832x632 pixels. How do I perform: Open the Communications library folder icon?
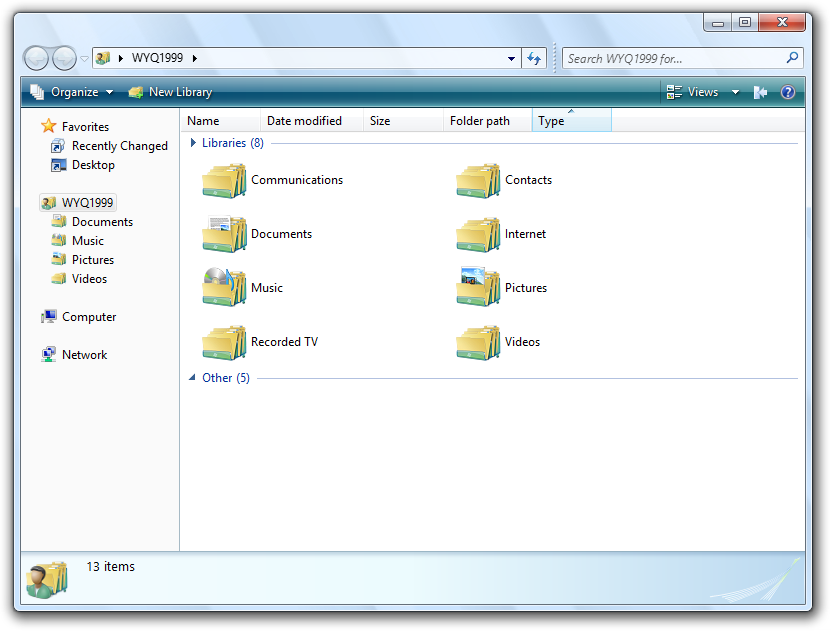224,181
